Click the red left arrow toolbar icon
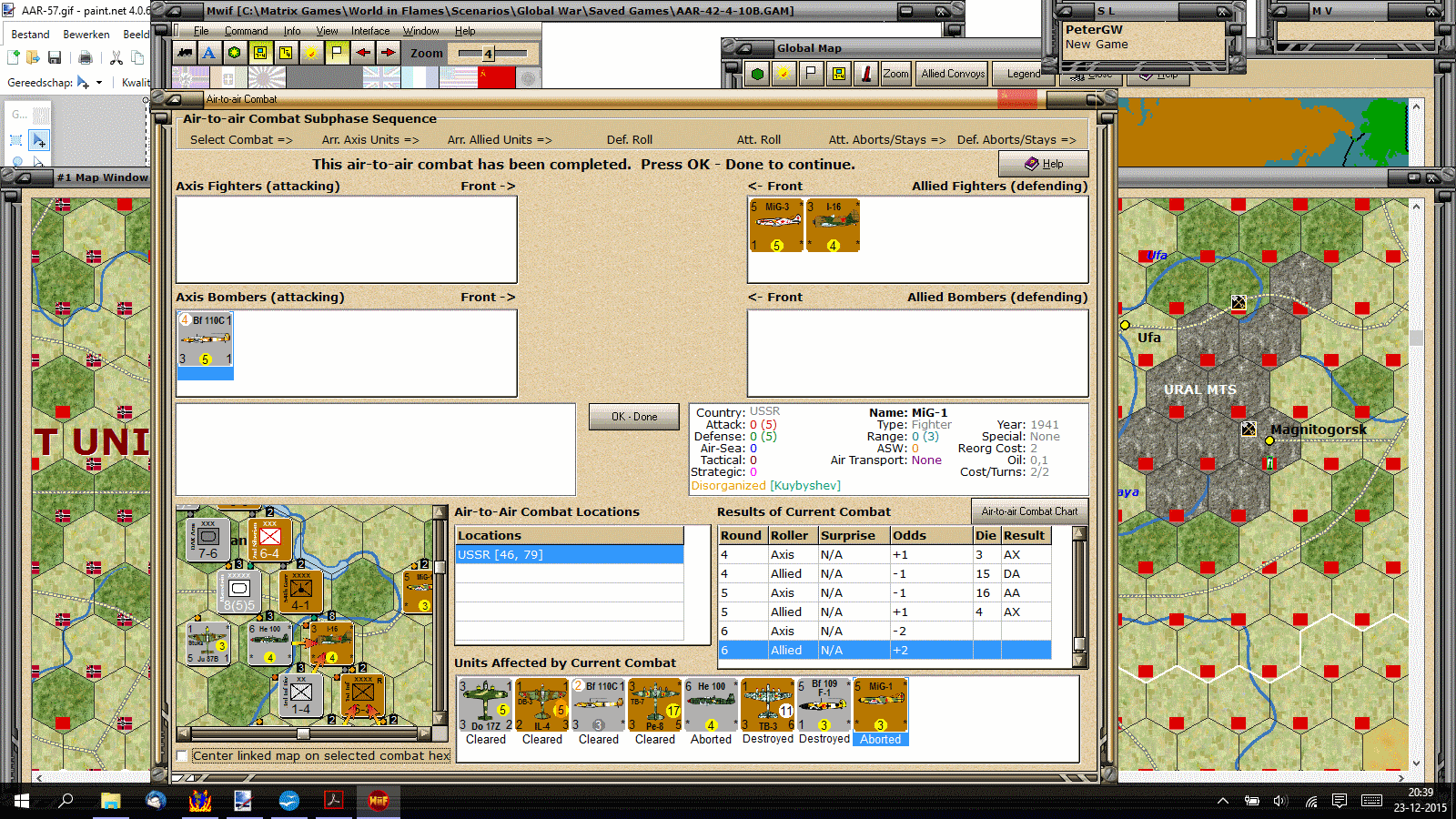The image size is (1456, 819). tap(362, 53)
